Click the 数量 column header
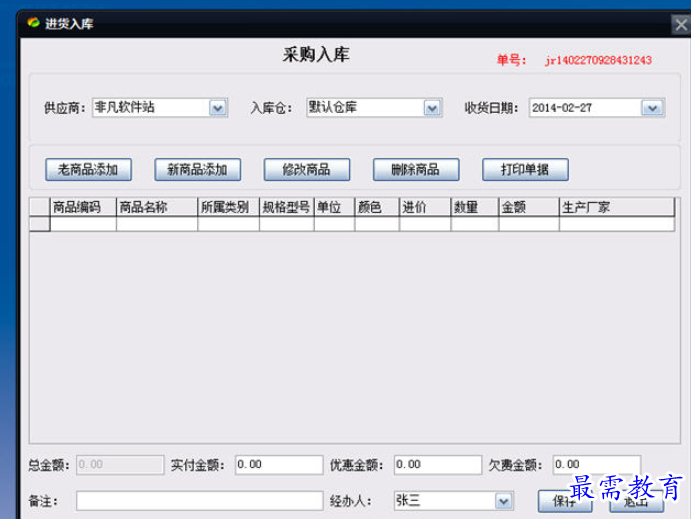Screen dimensions: 691x519 475,207
